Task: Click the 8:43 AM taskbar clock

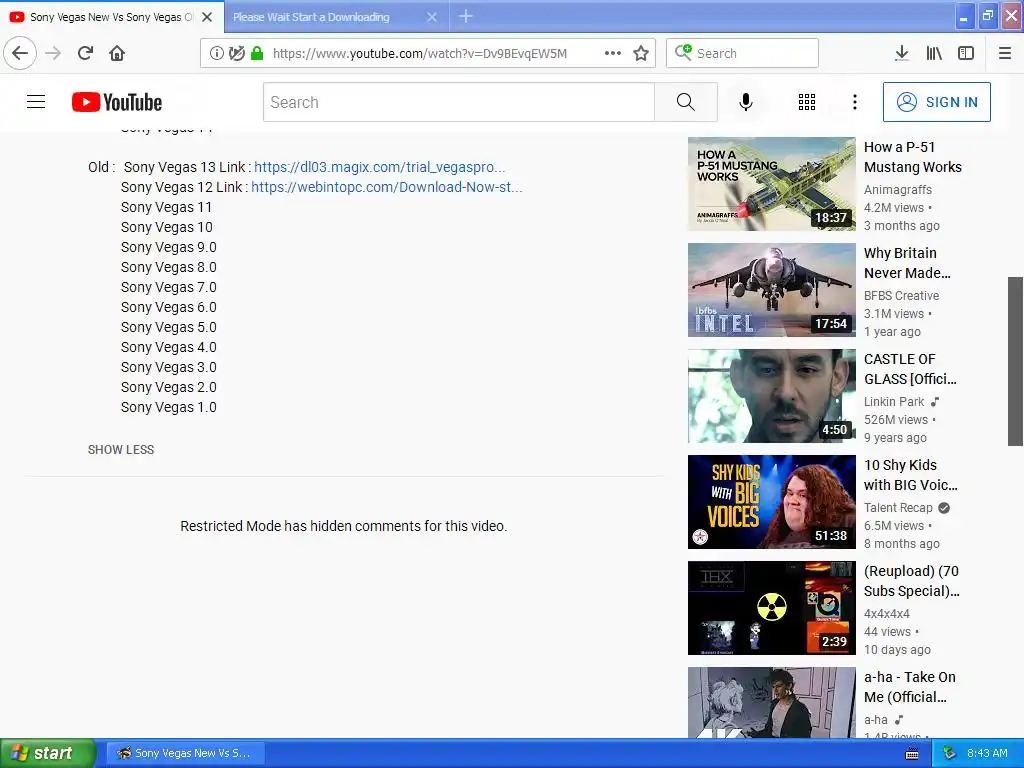Action: 987,753
